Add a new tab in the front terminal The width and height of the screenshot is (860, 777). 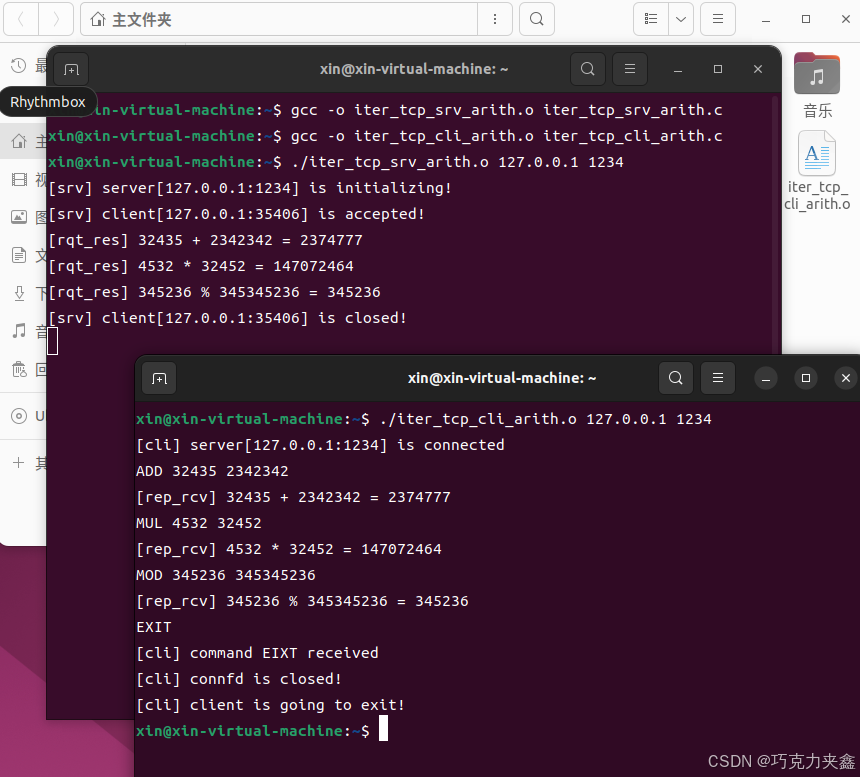[159, 378]
